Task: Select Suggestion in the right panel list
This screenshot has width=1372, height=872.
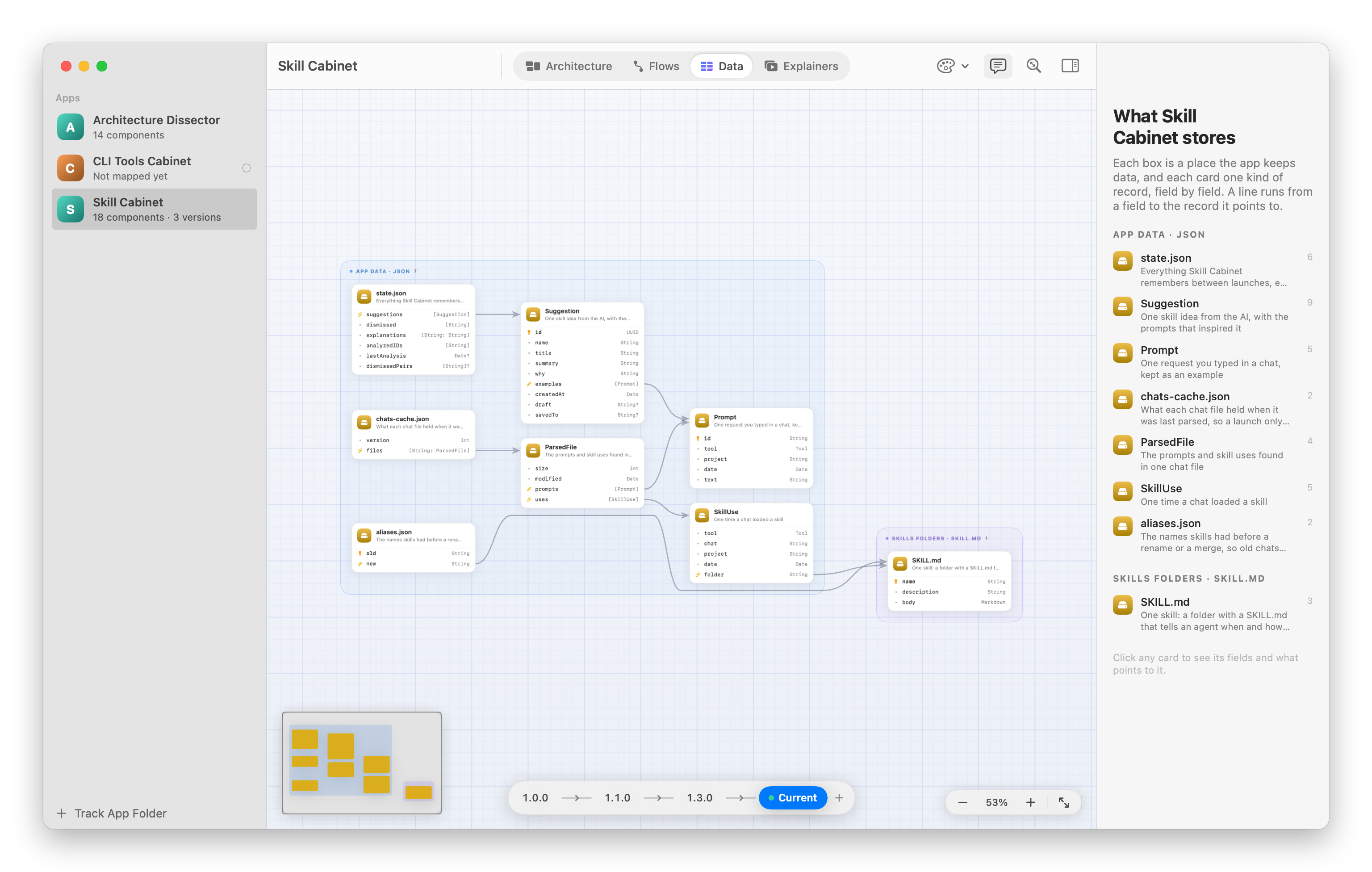Action: [1213, 316]
